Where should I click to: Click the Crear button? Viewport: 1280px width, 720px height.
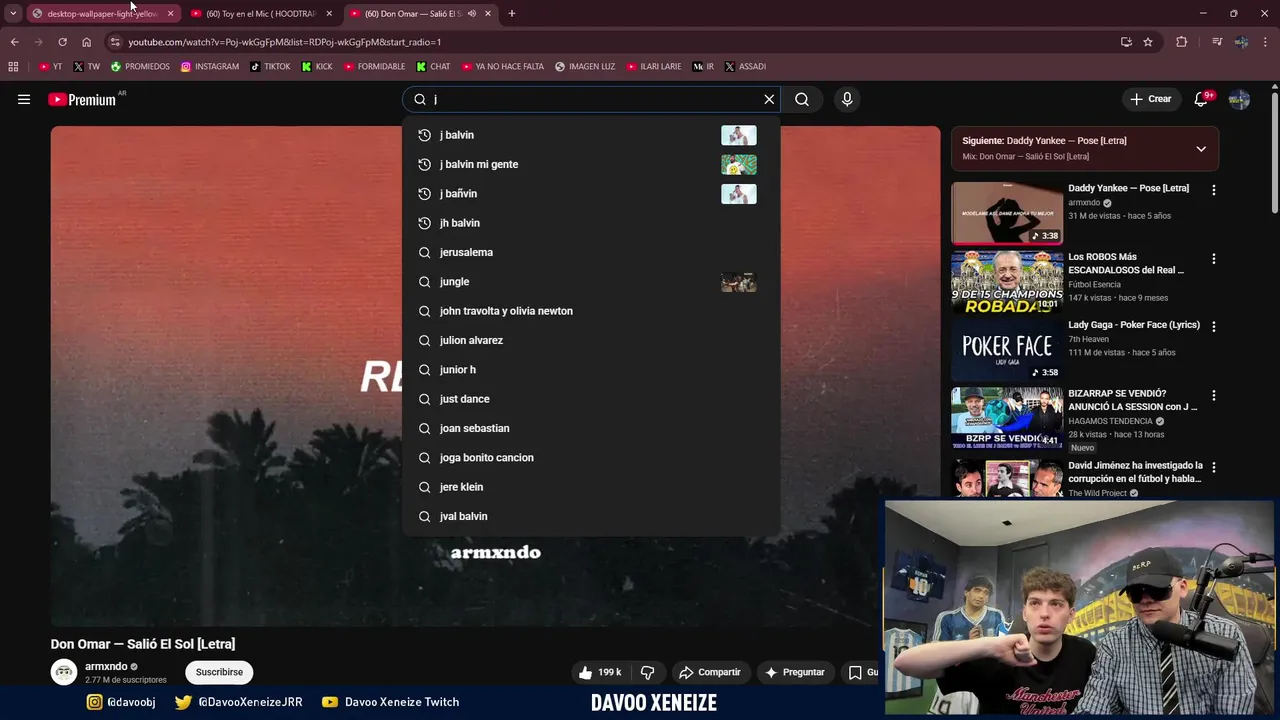(1150, 99)
